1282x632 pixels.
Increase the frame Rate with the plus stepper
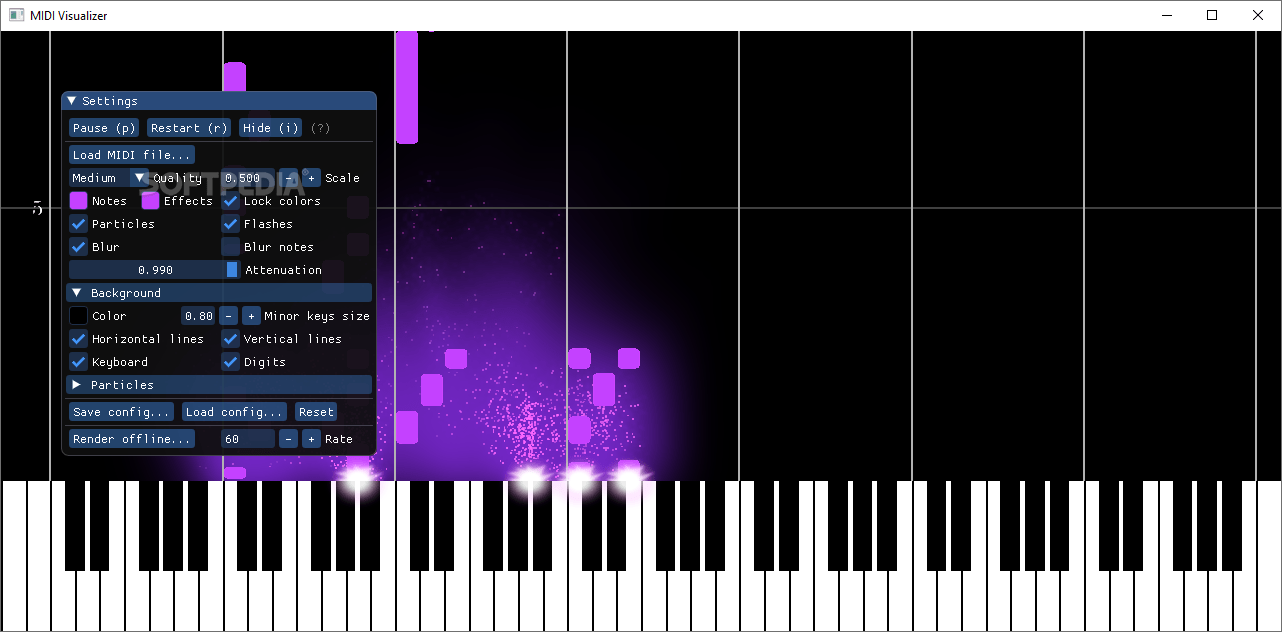(310, 438)
